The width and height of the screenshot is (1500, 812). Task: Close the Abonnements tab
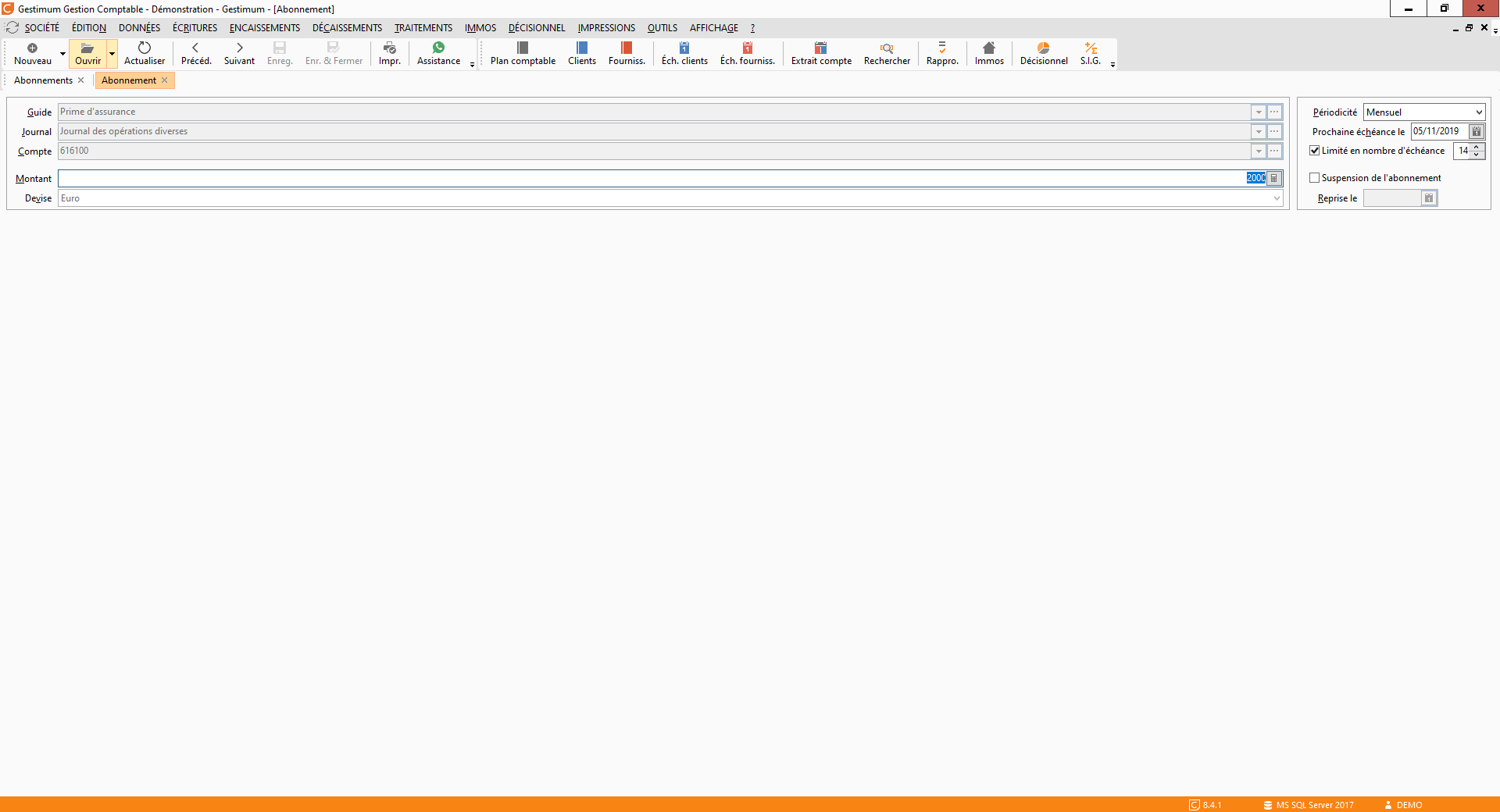pos(80,80)
